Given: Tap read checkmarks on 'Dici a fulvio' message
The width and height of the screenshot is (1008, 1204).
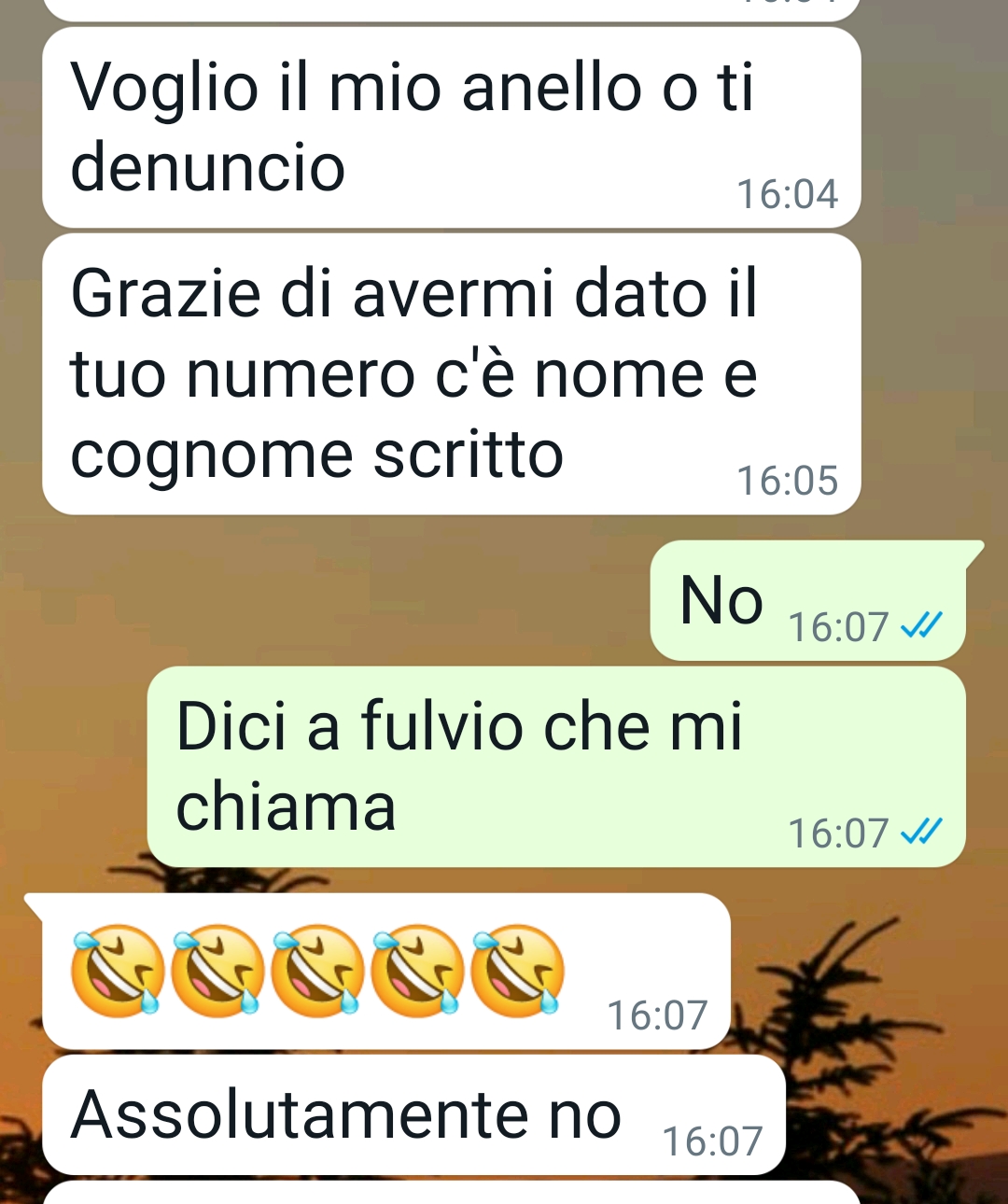Looking at the screenshot, I should point(922,832).
